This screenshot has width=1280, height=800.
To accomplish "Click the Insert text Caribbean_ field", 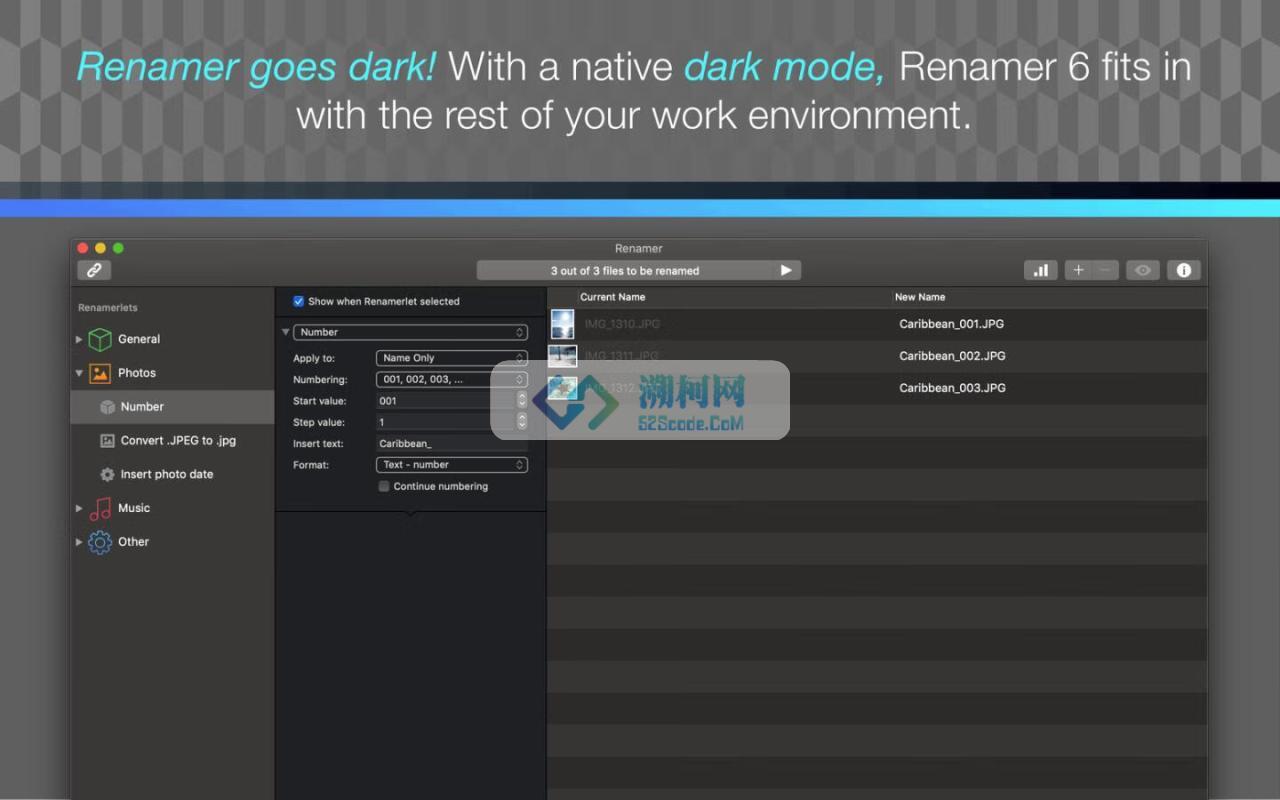I will (452, 444).
